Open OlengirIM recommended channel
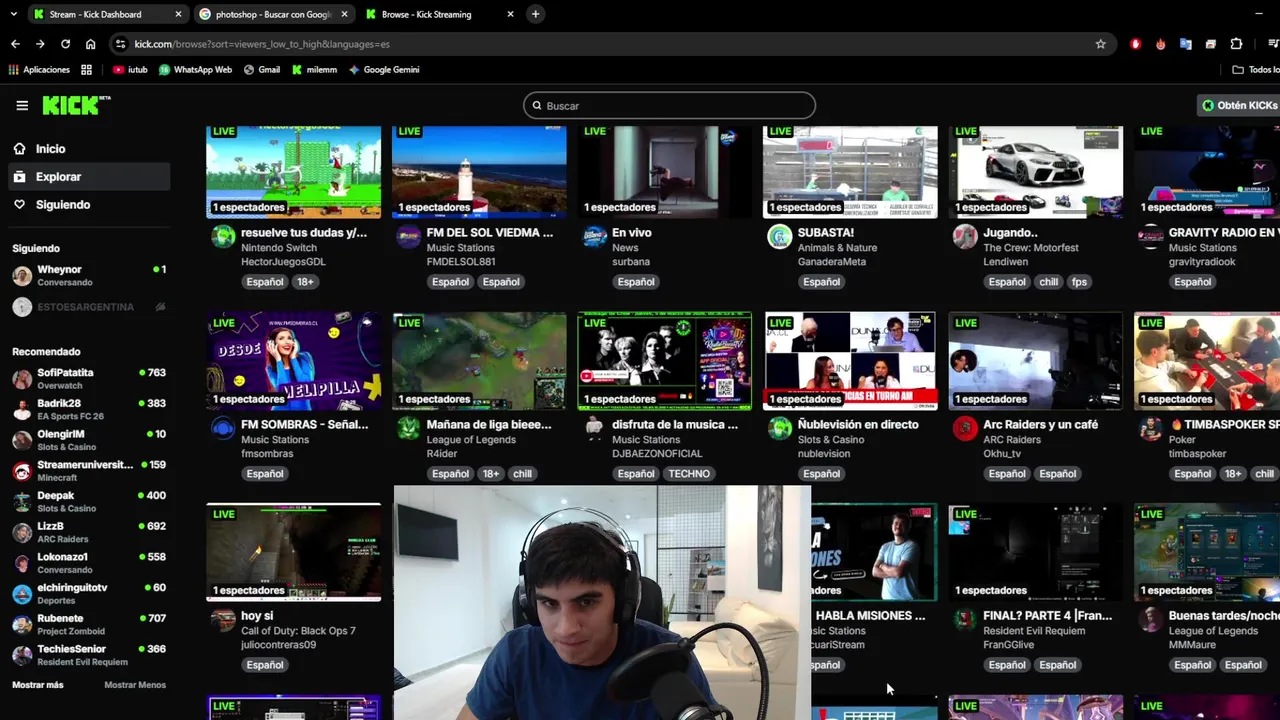This screenshot has height=720, width=1280. [x=89, y=440]
